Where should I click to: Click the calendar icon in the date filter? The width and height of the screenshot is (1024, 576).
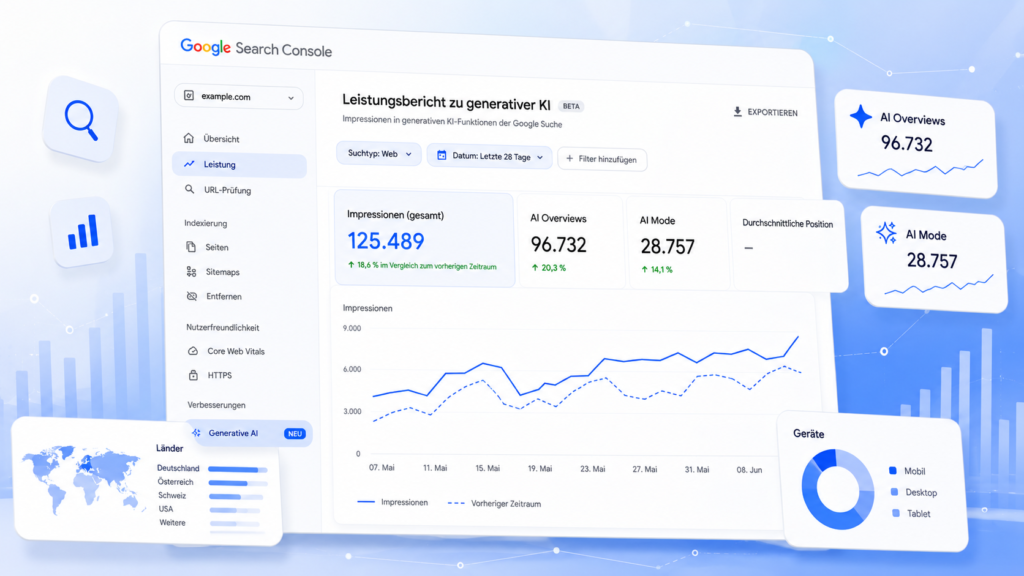click(x=441, y=155)
